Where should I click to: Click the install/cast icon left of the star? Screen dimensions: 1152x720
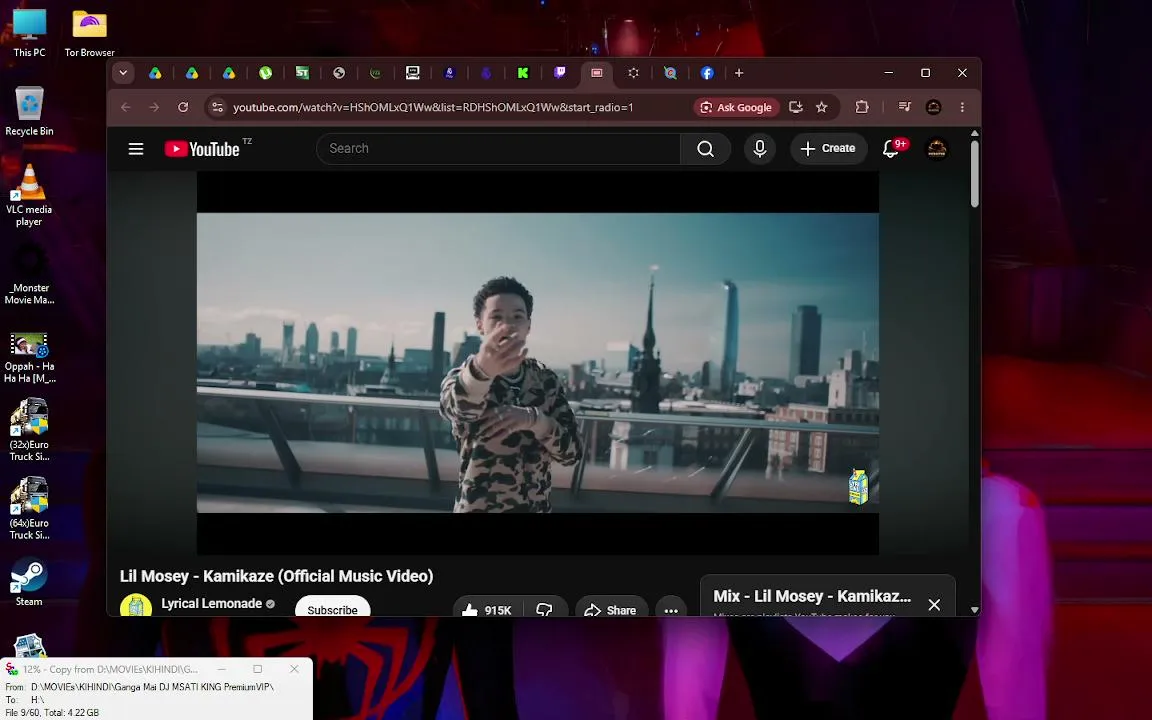coord(796,107)
